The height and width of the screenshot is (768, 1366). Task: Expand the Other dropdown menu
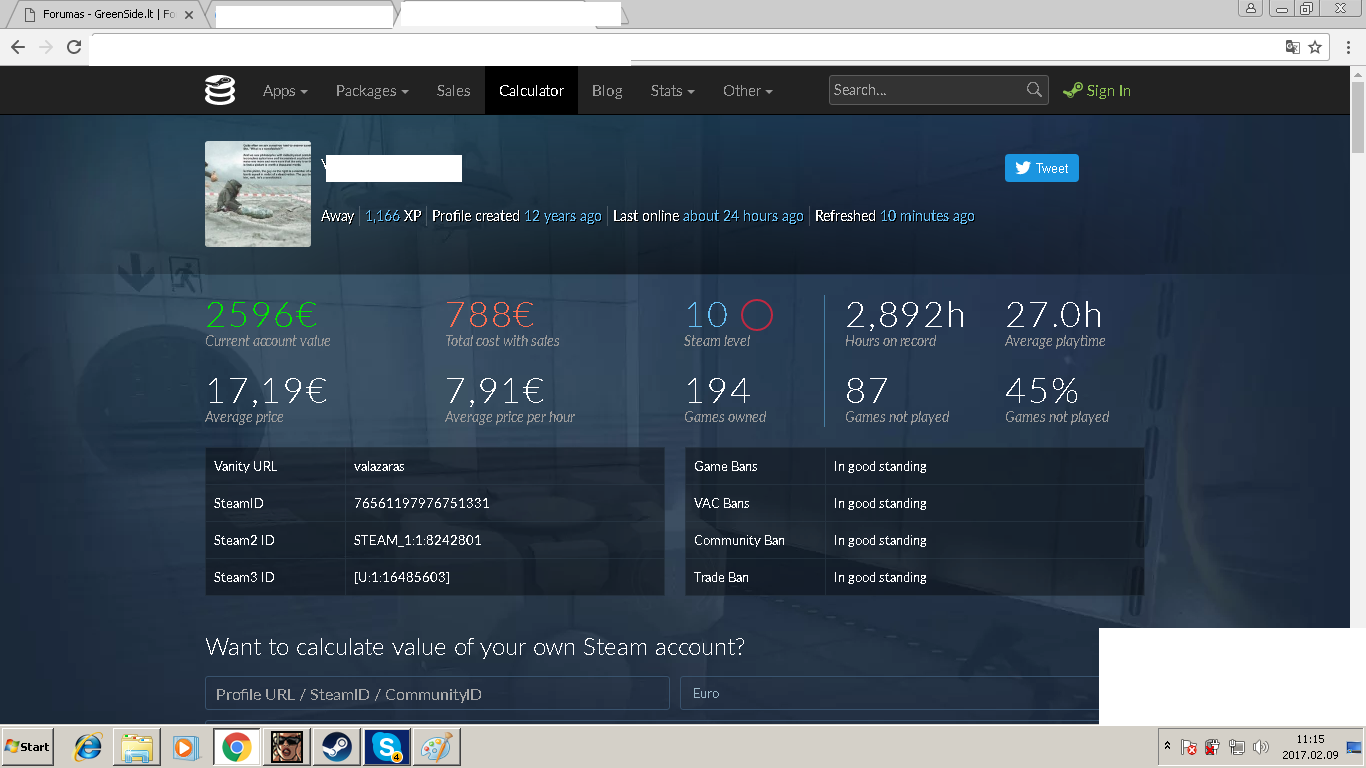(747, 91)
